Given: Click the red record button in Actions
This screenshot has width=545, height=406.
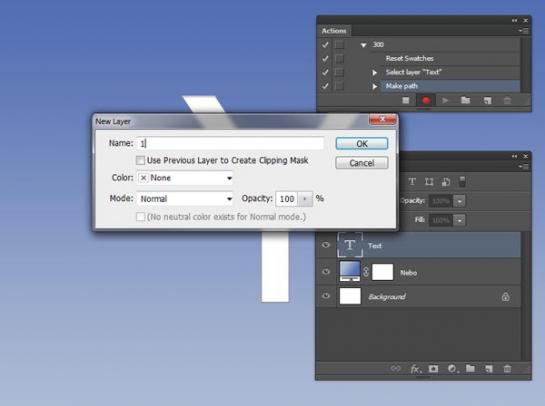Looking at the screenshot, I should (x=425, y=100).
